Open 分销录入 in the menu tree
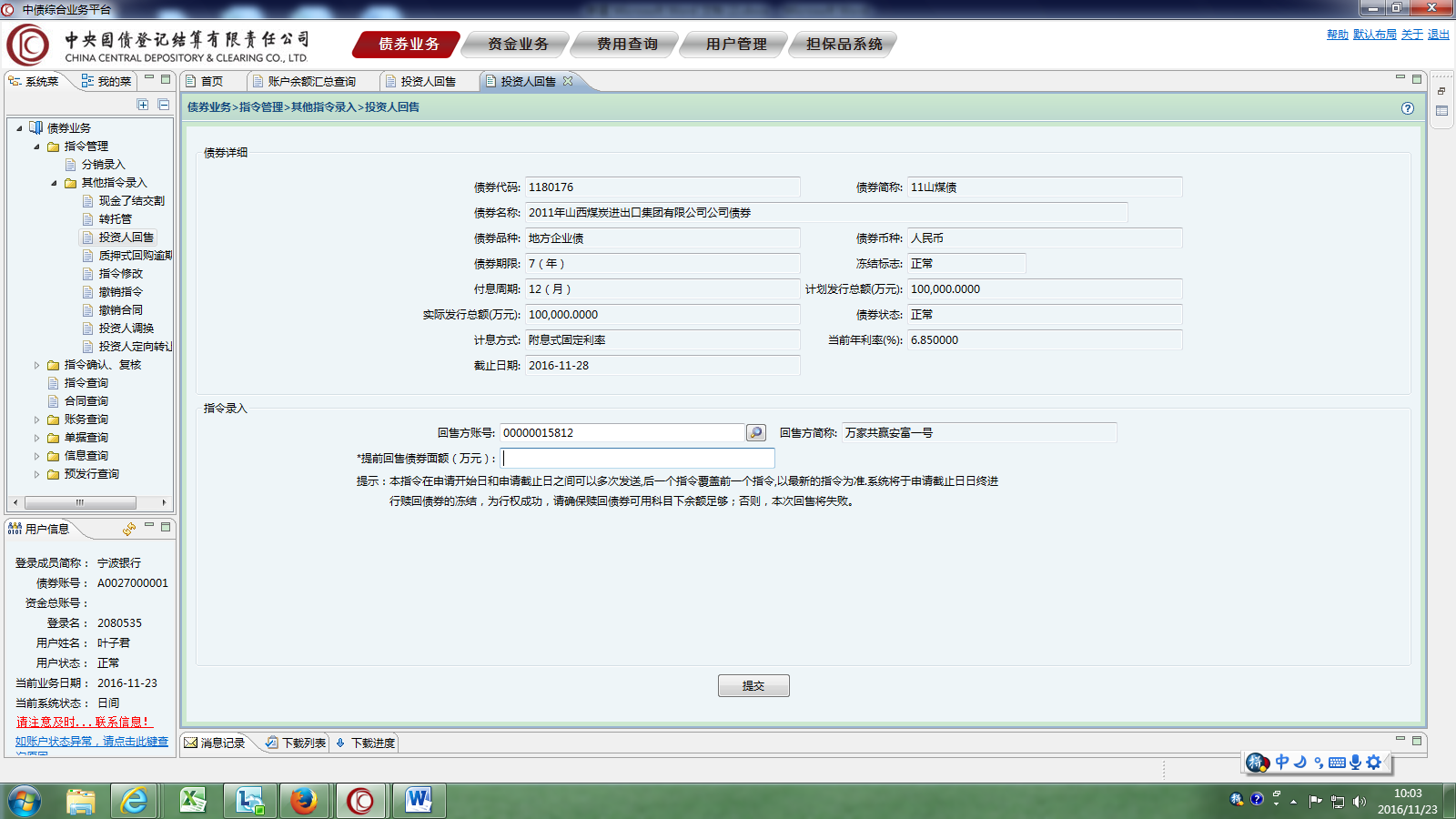 (103, 165)
